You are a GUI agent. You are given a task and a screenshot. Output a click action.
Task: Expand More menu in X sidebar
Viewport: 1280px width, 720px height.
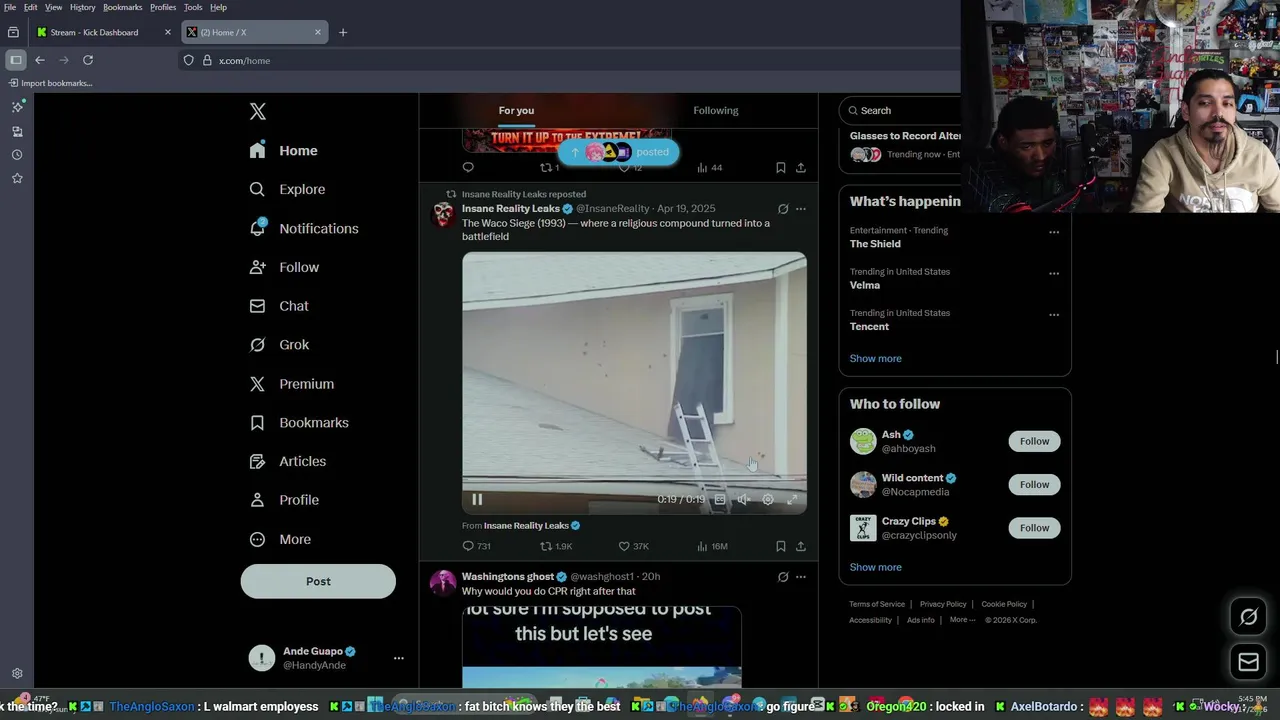point(281,539)
